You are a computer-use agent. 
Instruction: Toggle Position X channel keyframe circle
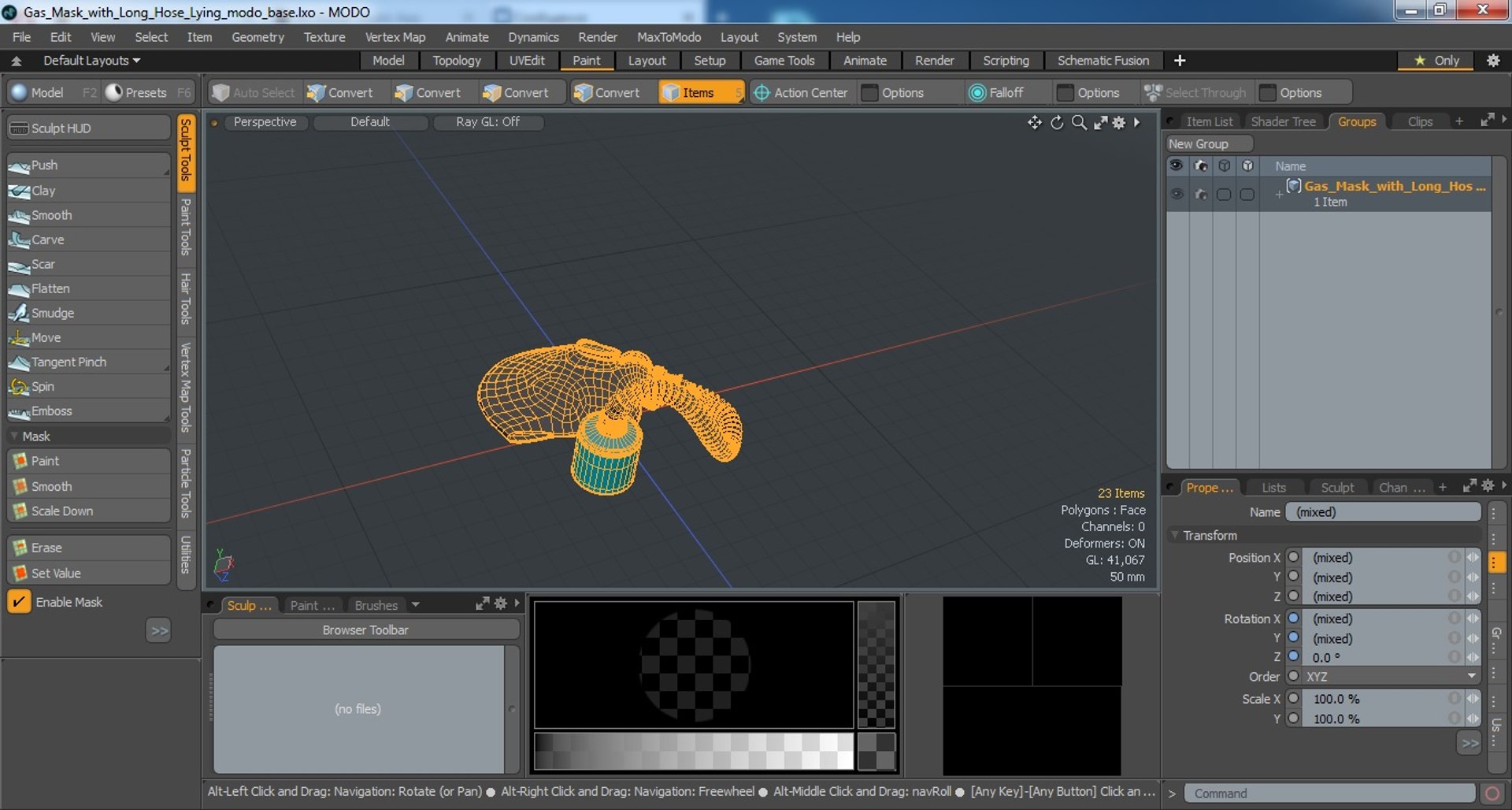(1293, 557)
